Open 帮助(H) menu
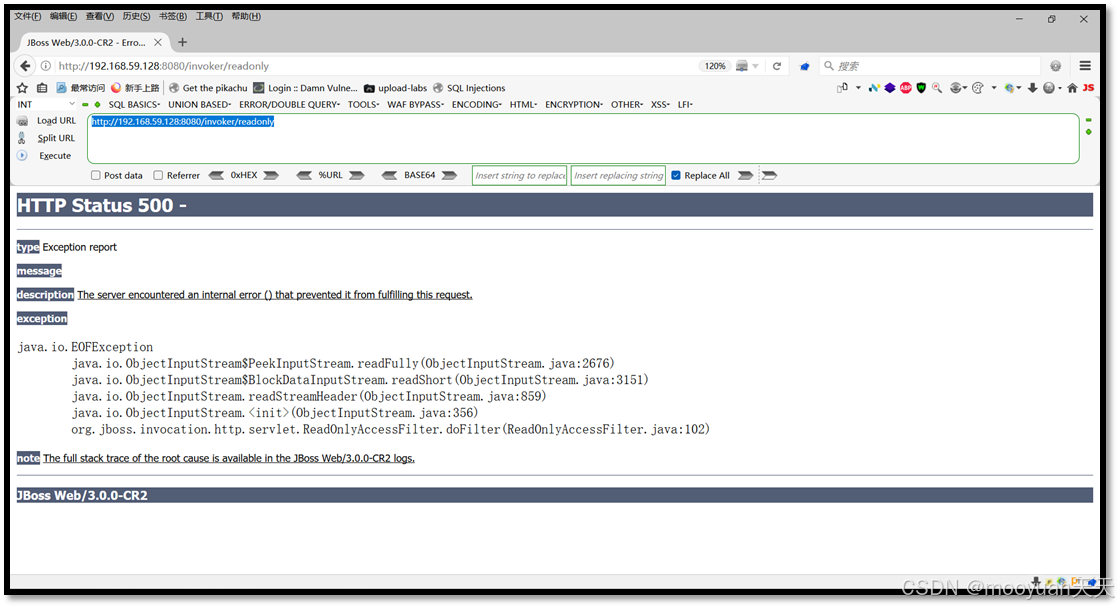This screenshot has width=1119, height=608. (246, 16)
